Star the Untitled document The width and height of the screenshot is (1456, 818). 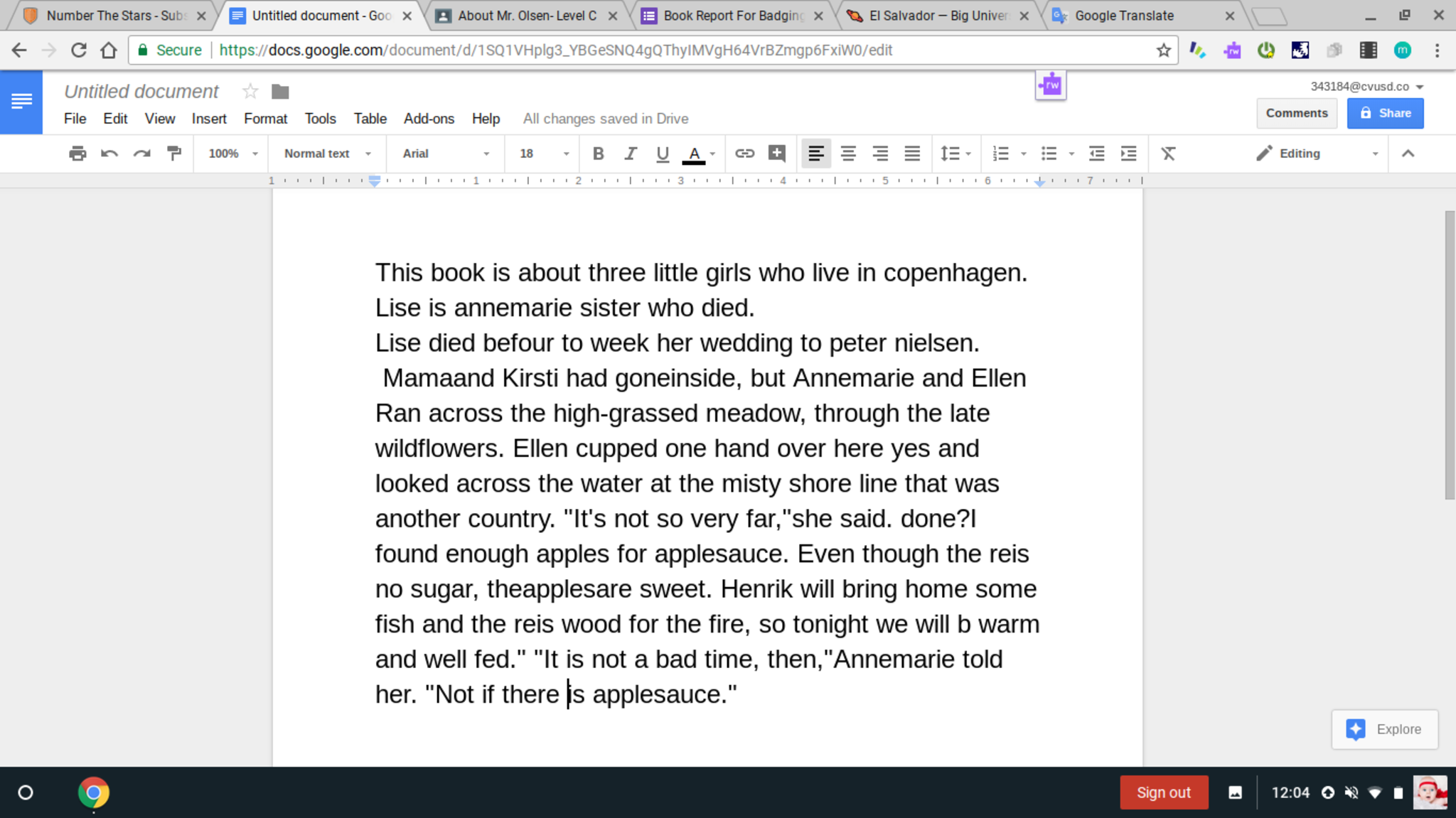(x=250, y=92)
